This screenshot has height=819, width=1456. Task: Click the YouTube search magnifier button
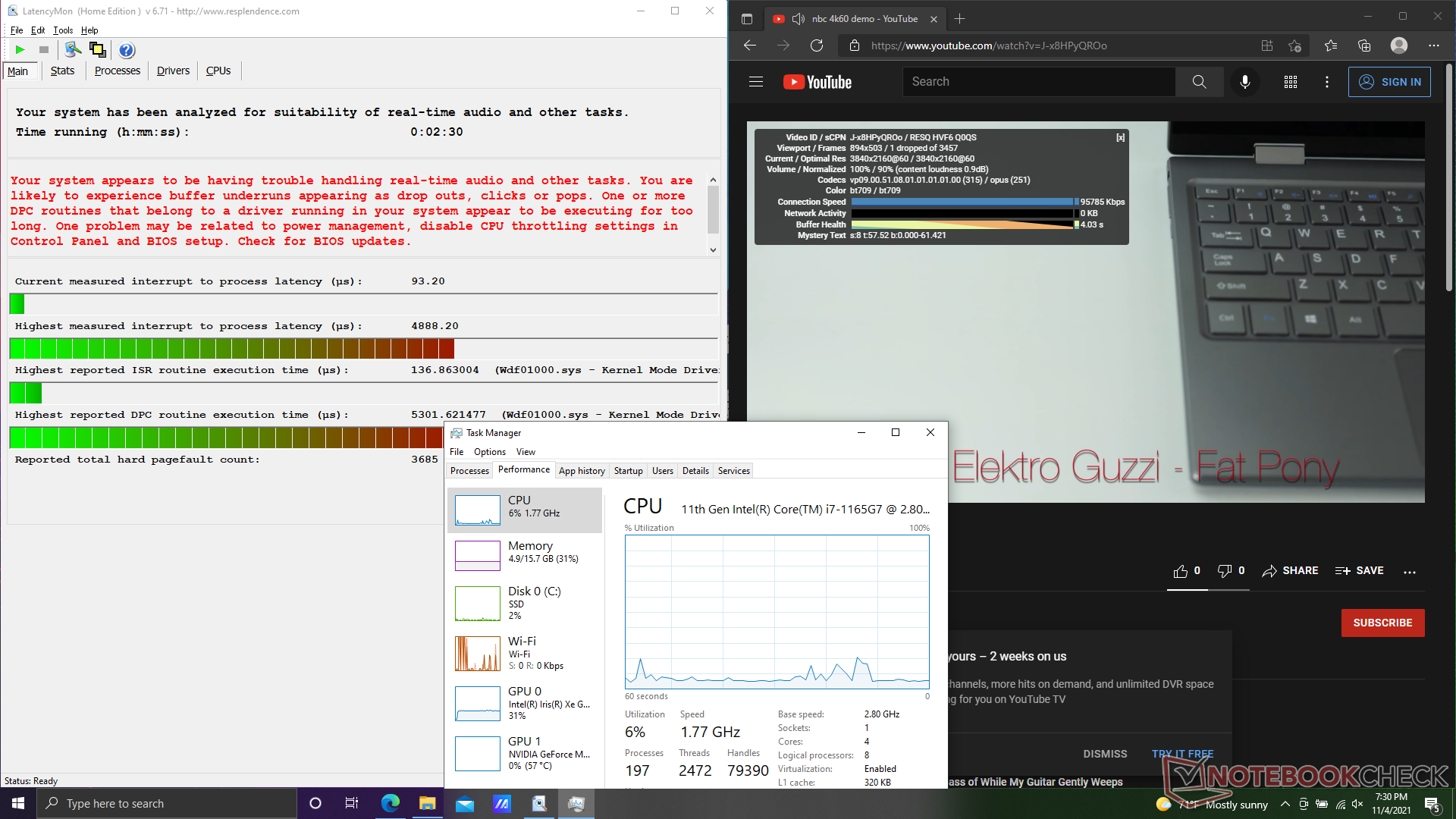click(x=1199, y=82)
